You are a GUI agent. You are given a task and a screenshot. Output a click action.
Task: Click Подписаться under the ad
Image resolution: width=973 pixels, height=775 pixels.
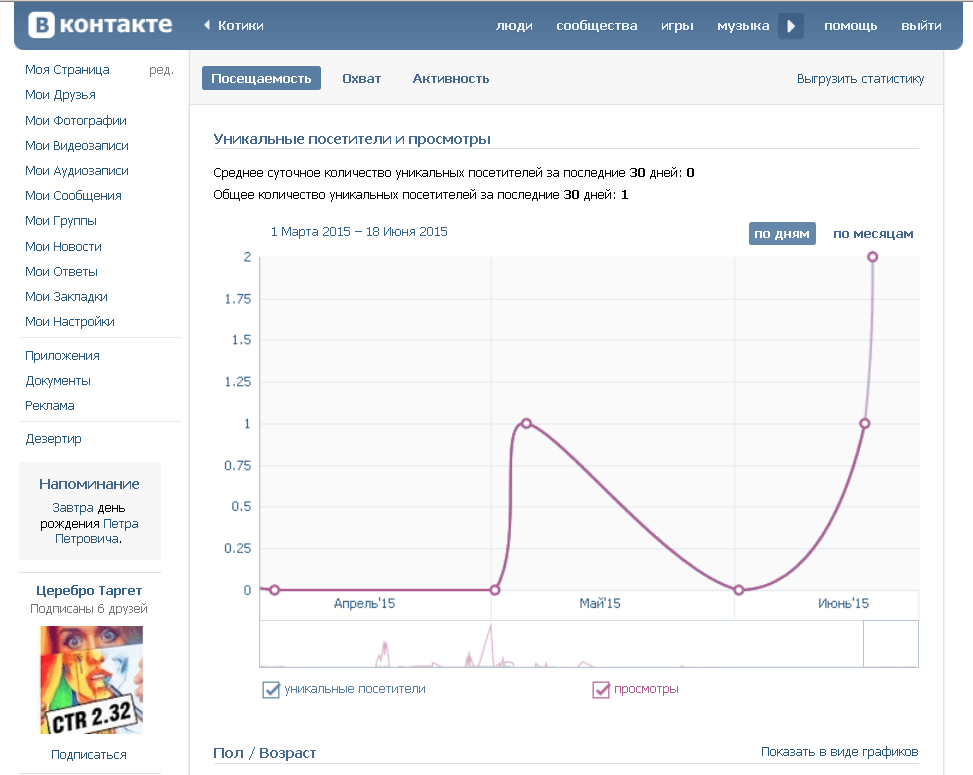coord(89,755)
